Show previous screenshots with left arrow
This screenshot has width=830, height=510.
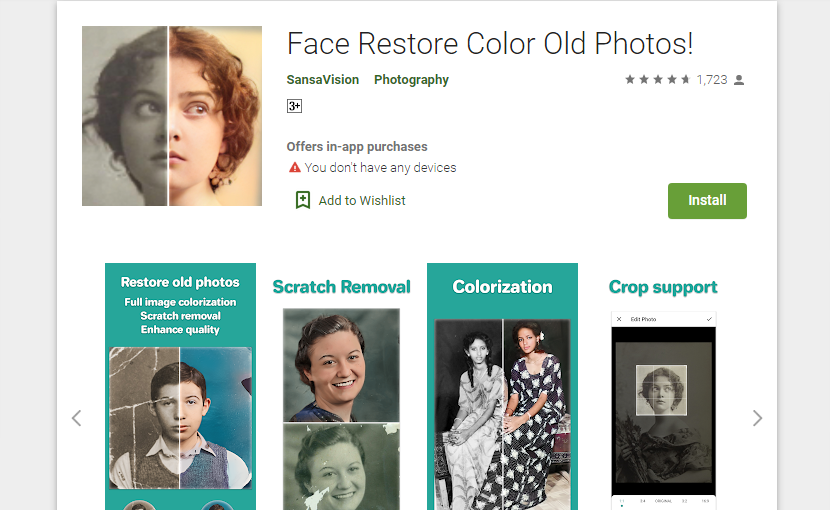(77, 418)
